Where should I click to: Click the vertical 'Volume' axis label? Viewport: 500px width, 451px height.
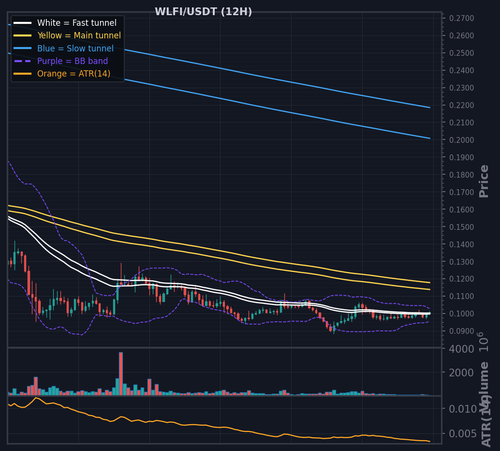pyautogui.click(x=484, y=387)
